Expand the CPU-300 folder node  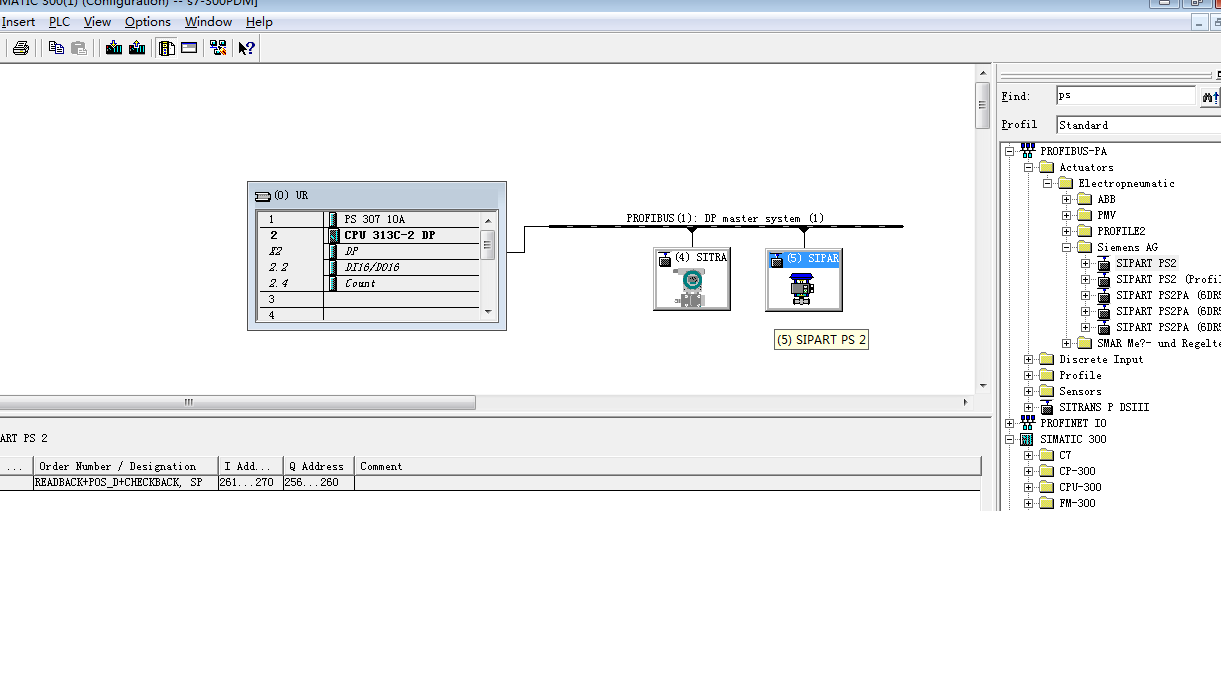click(x=1028, y=488)
